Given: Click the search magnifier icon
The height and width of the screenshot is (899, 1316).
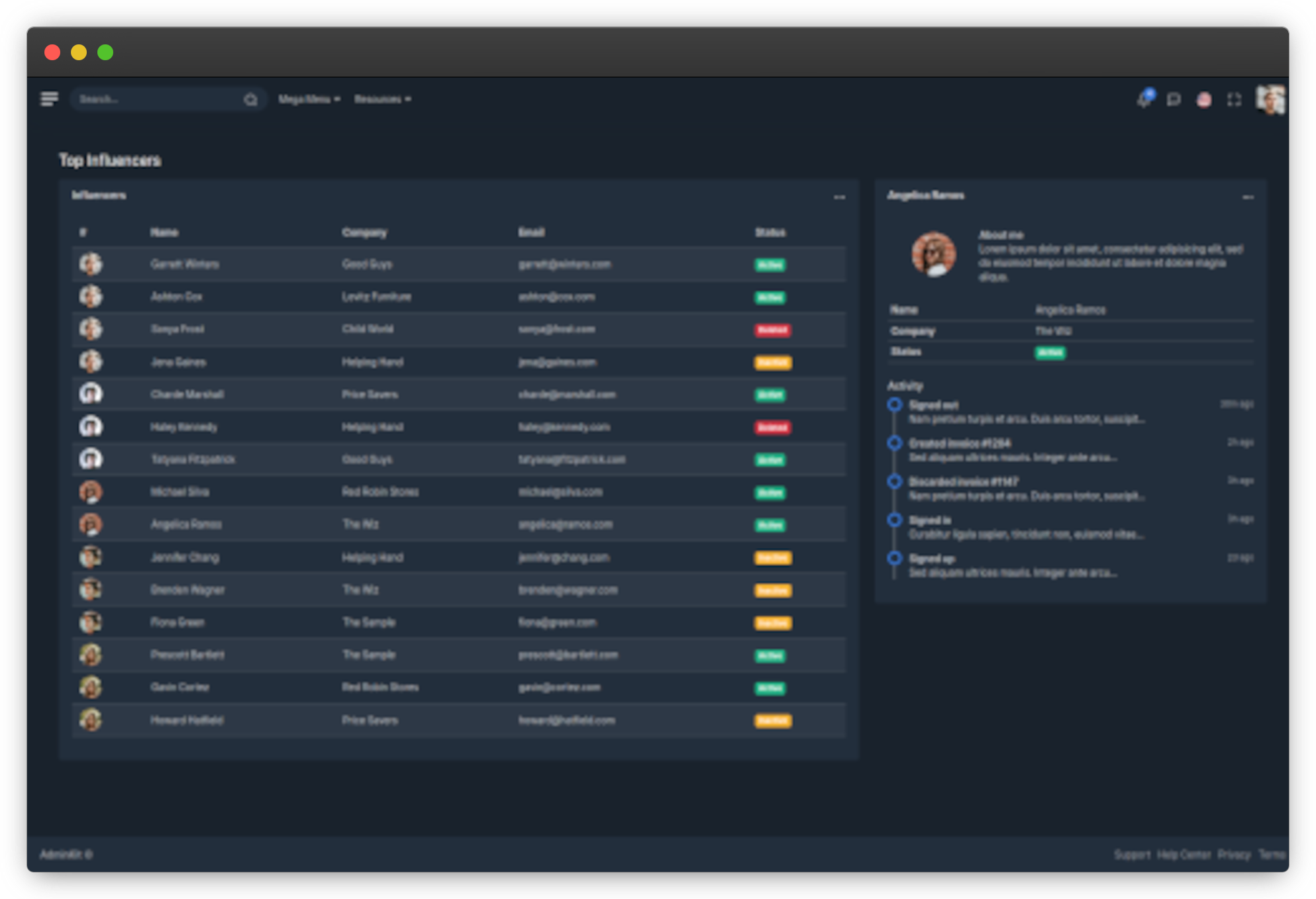Looking at the screenshot, I should tap(250, 99).
